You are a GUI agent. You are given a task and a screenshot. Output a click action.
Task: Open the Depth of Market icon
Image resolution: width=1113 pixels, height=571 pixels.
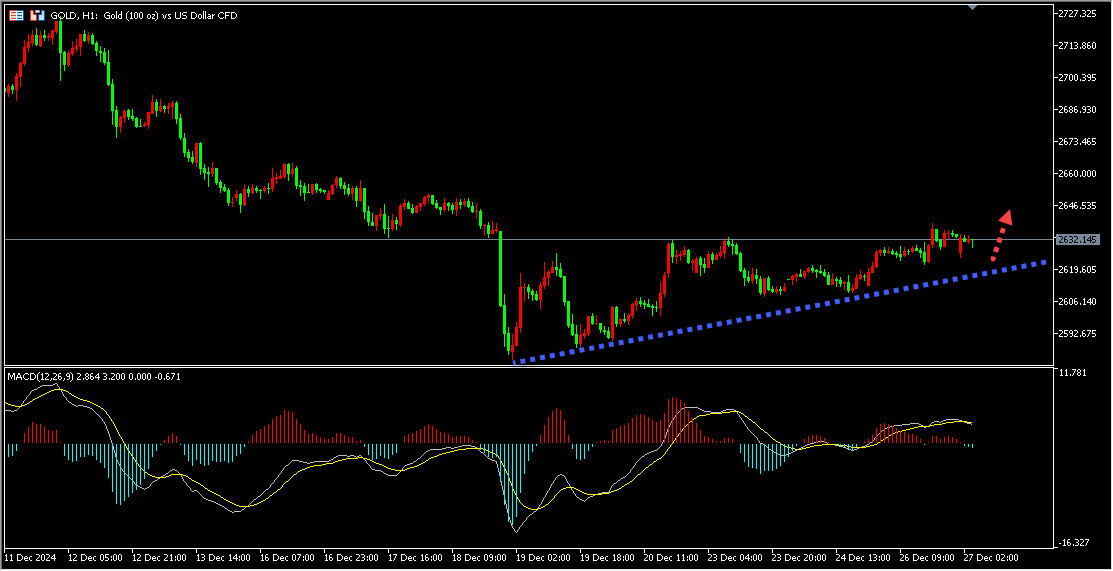point(16,14)
